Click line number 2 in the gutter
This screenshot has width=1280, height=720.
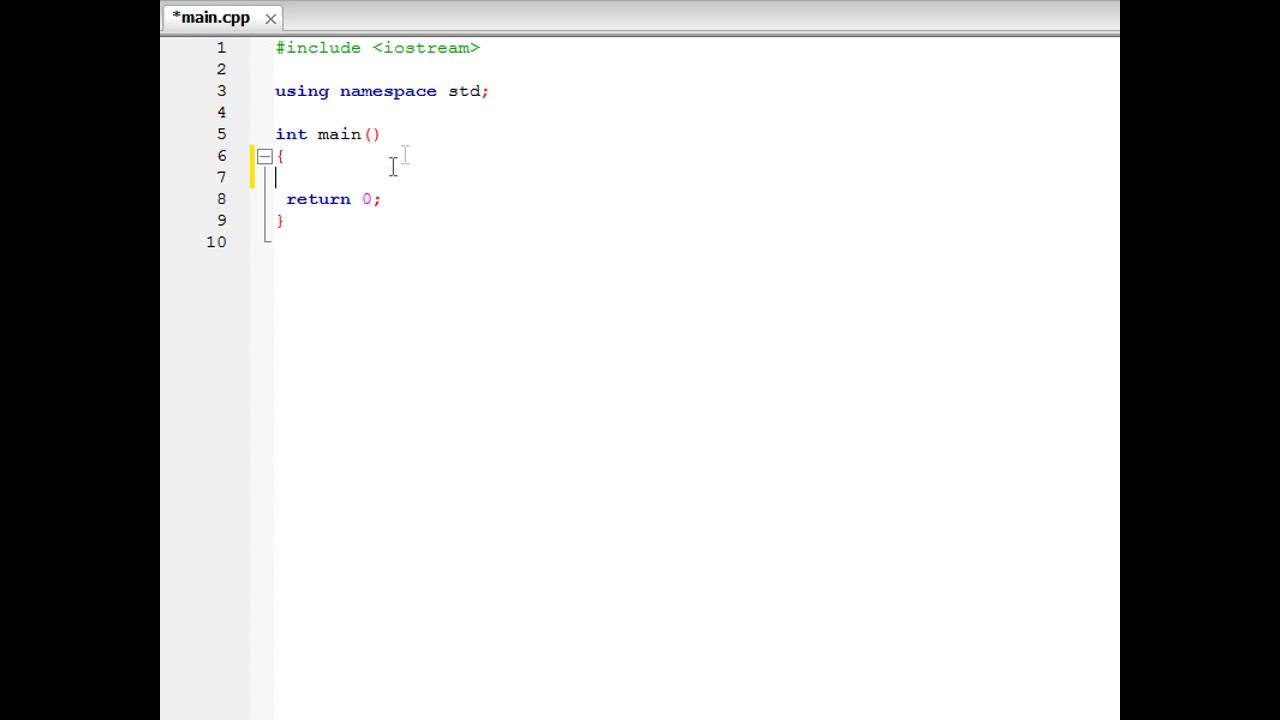(x=221, y=69)
